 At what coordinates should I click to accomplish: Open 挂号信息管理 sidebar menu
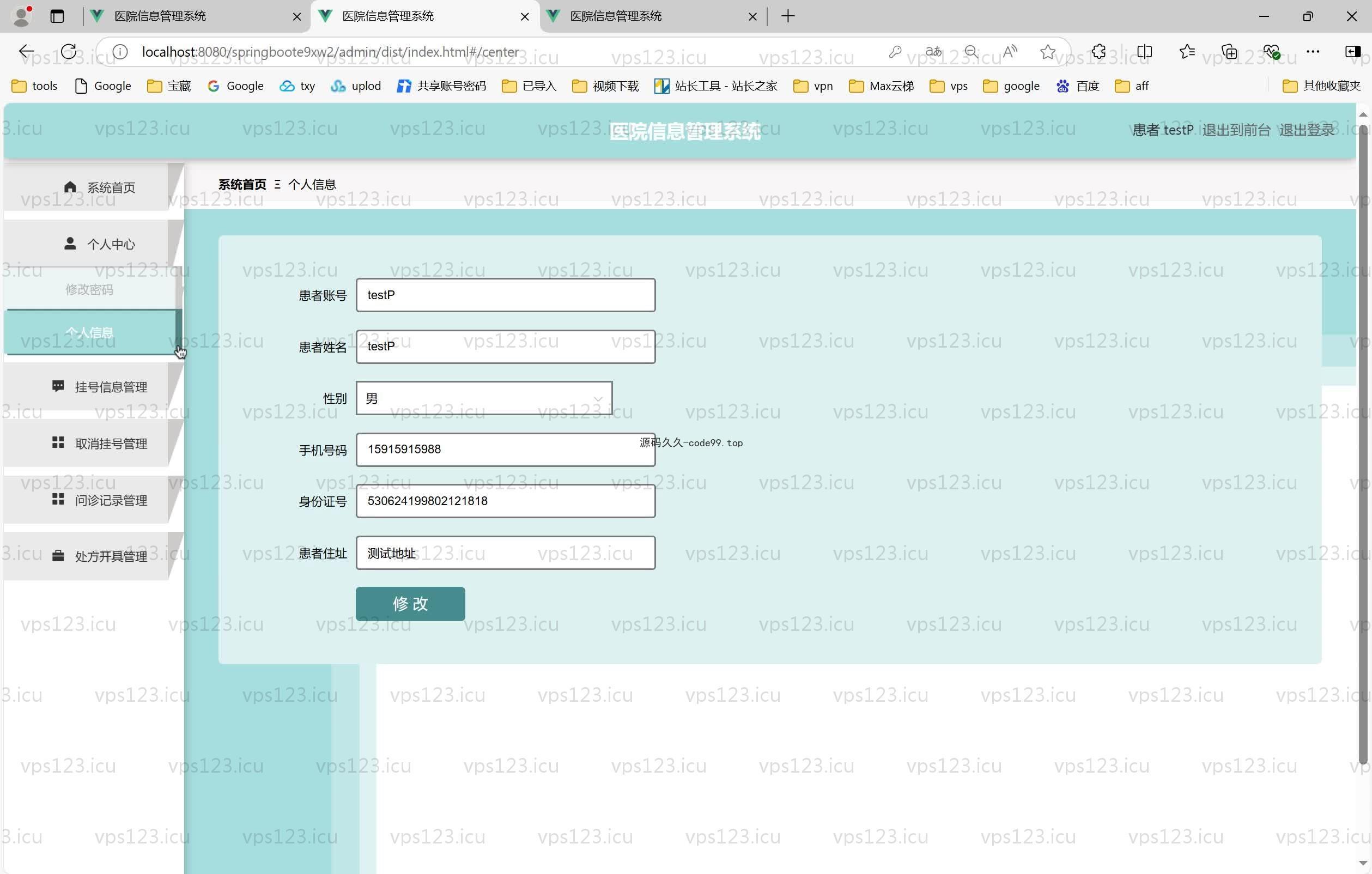(x=93, y=387)
